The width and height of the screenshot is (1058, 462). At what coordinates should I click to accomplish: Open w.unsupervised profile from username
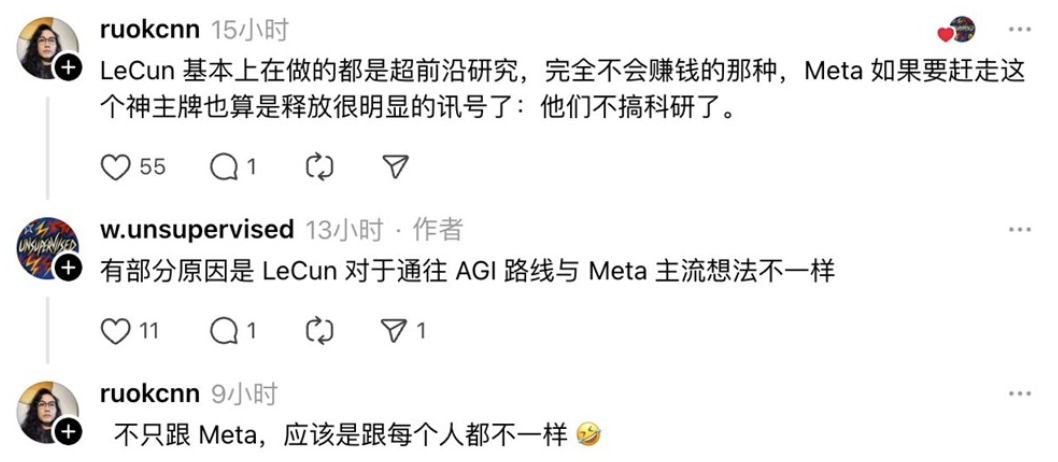[197, 230]
